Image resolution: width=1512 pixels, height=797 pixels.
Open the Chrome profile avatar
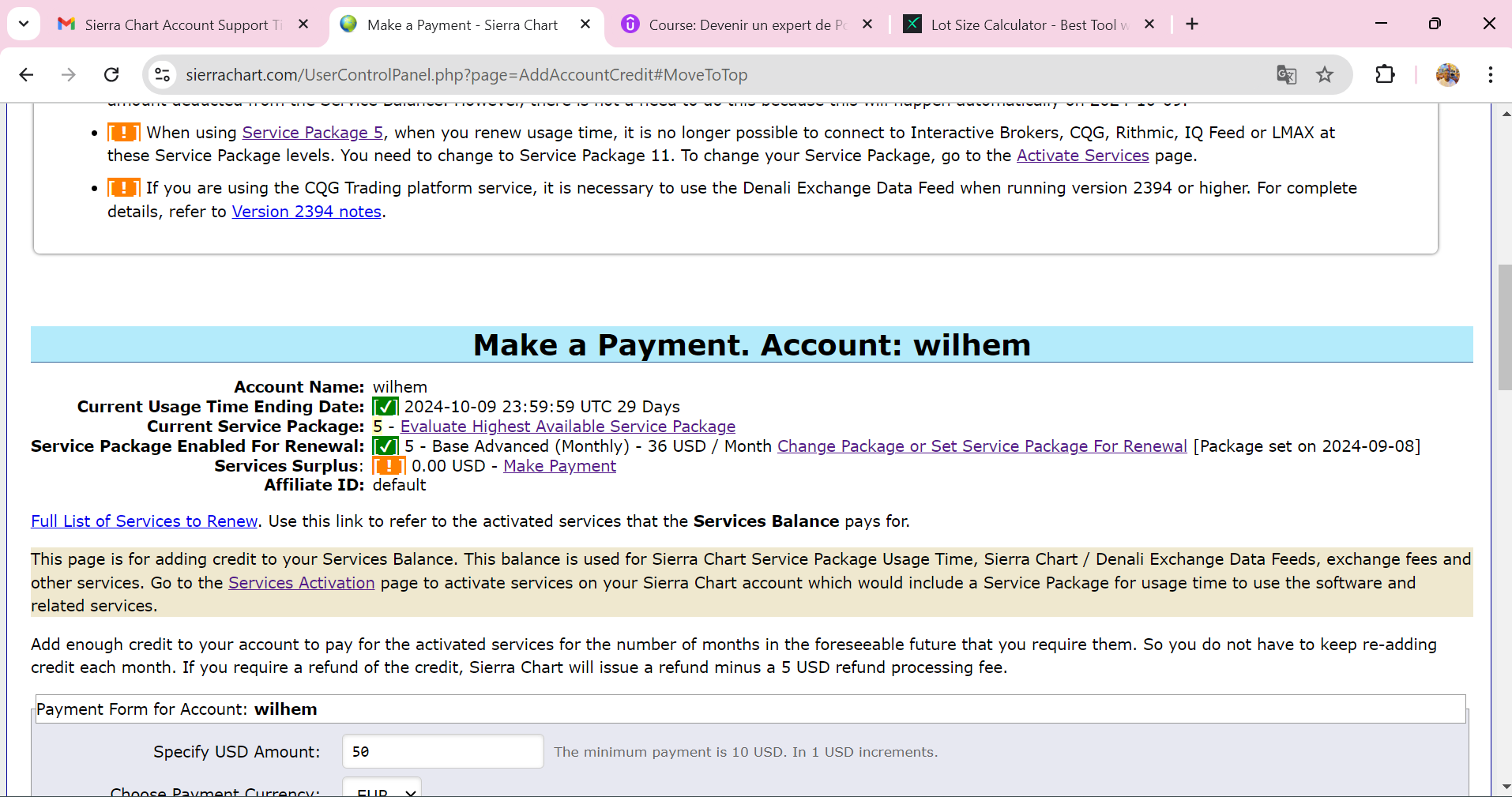(1447, 74)
